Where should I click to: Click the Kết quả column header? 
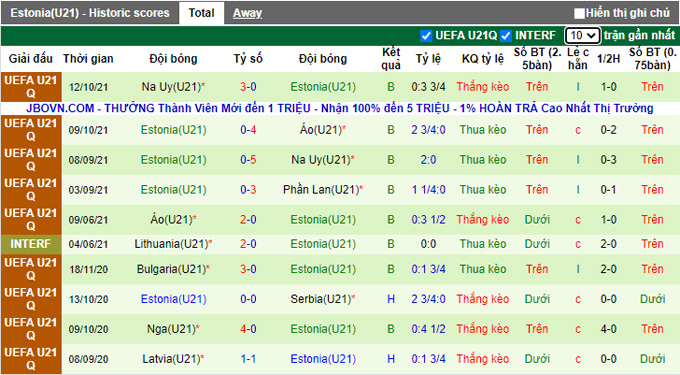pyautogui.click(x=391, y=59)
